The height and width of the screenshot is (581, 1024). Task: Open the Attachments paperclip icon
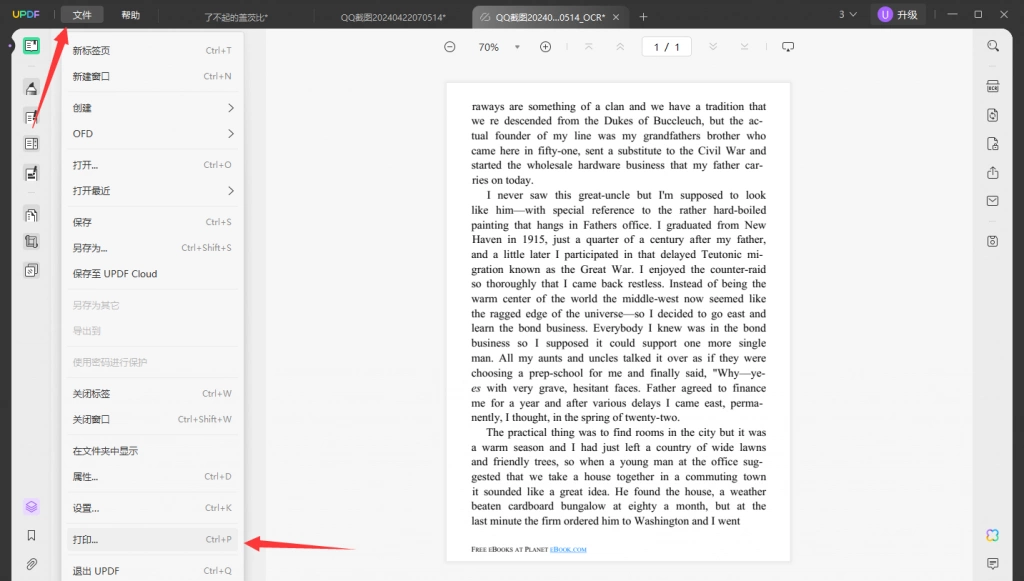(31, 564)
